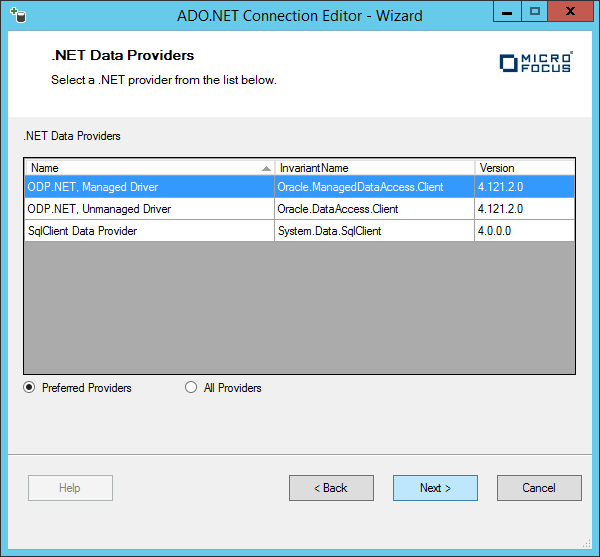The width and height of the screenshot is (600, 557).
Task: Sort by the Version column header
Action: (x=525, y=168)
